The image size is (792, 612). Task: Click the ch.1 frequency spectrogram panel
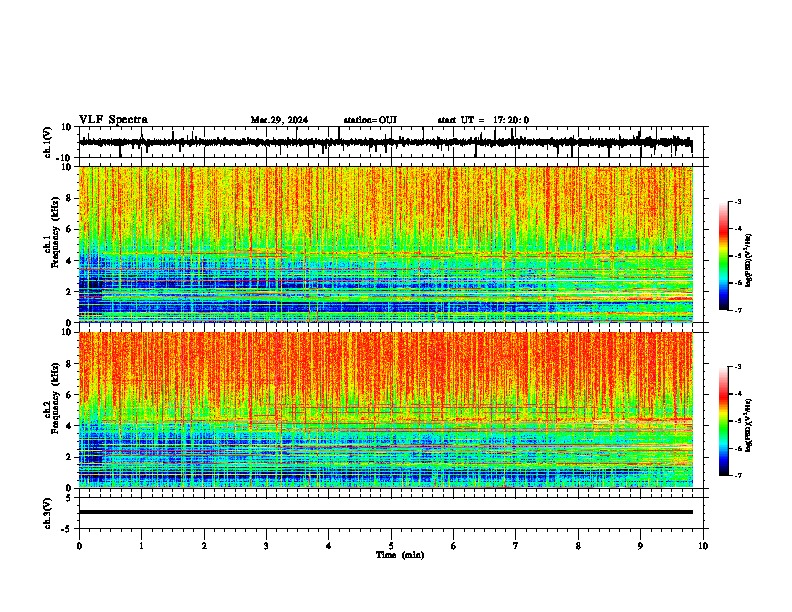tap(386, 244)
